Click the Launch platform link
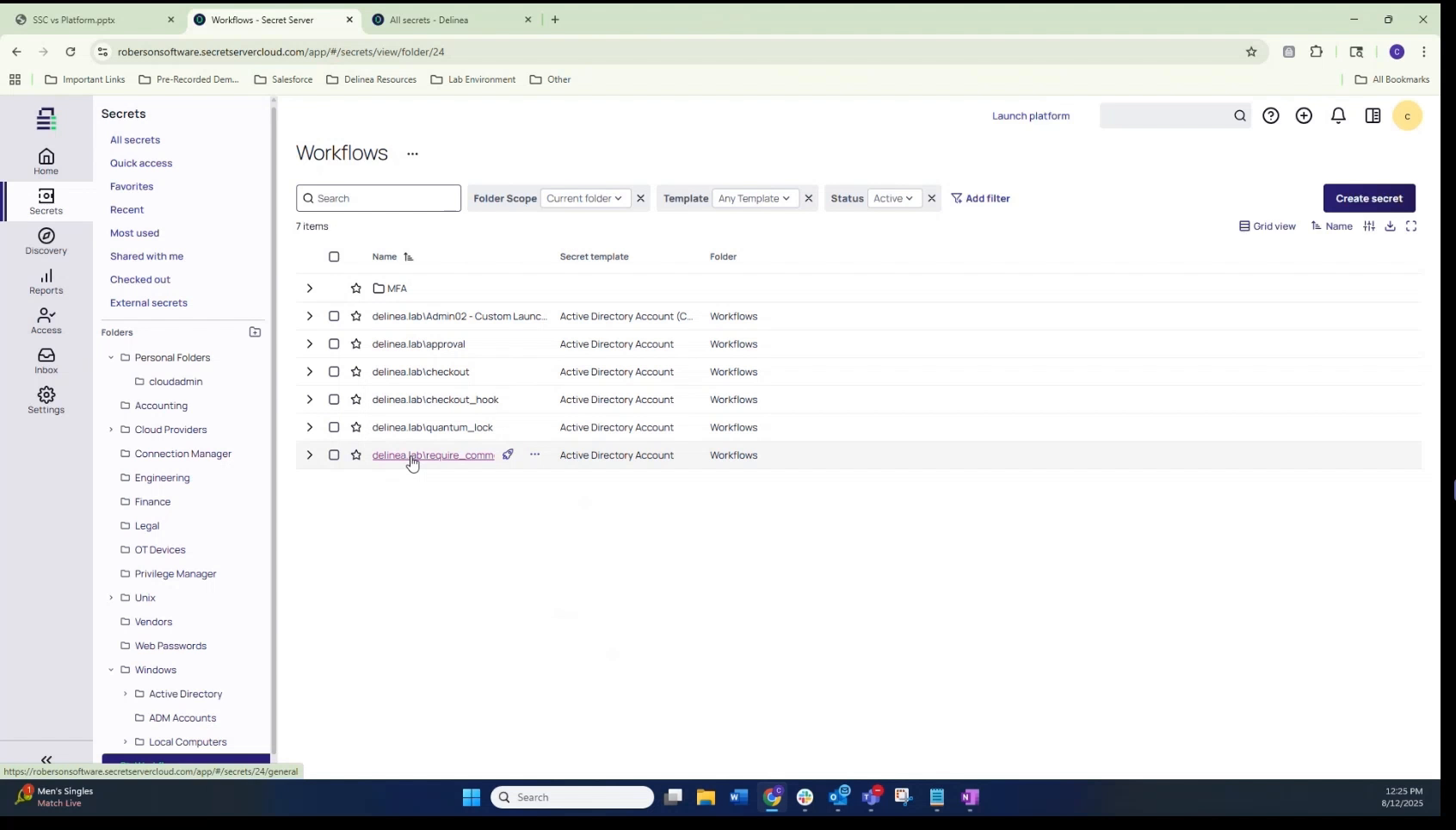The image size is (1456, 830). tap(1030, 115)
